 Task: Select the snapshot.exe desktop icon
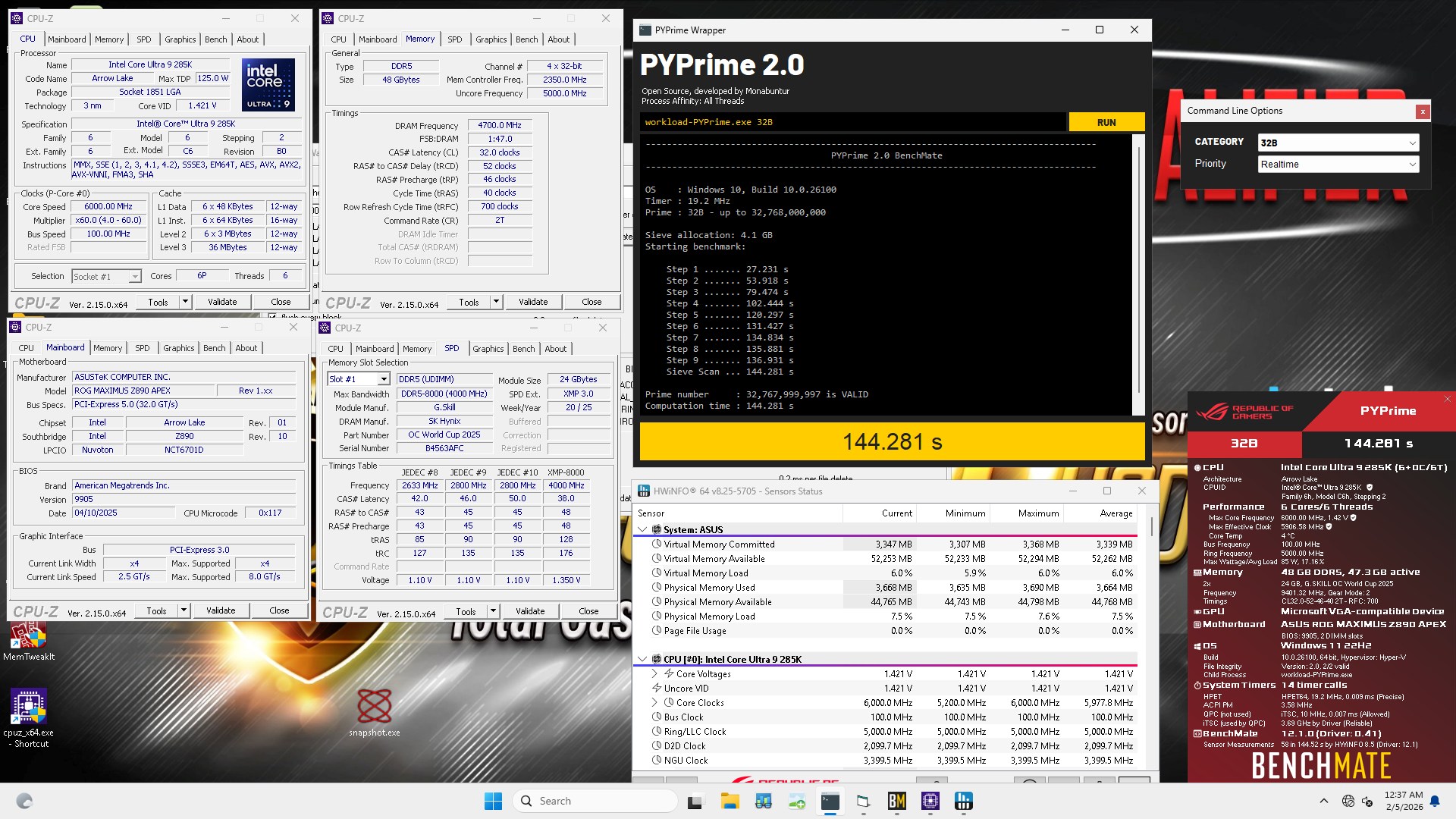[375, 713]
